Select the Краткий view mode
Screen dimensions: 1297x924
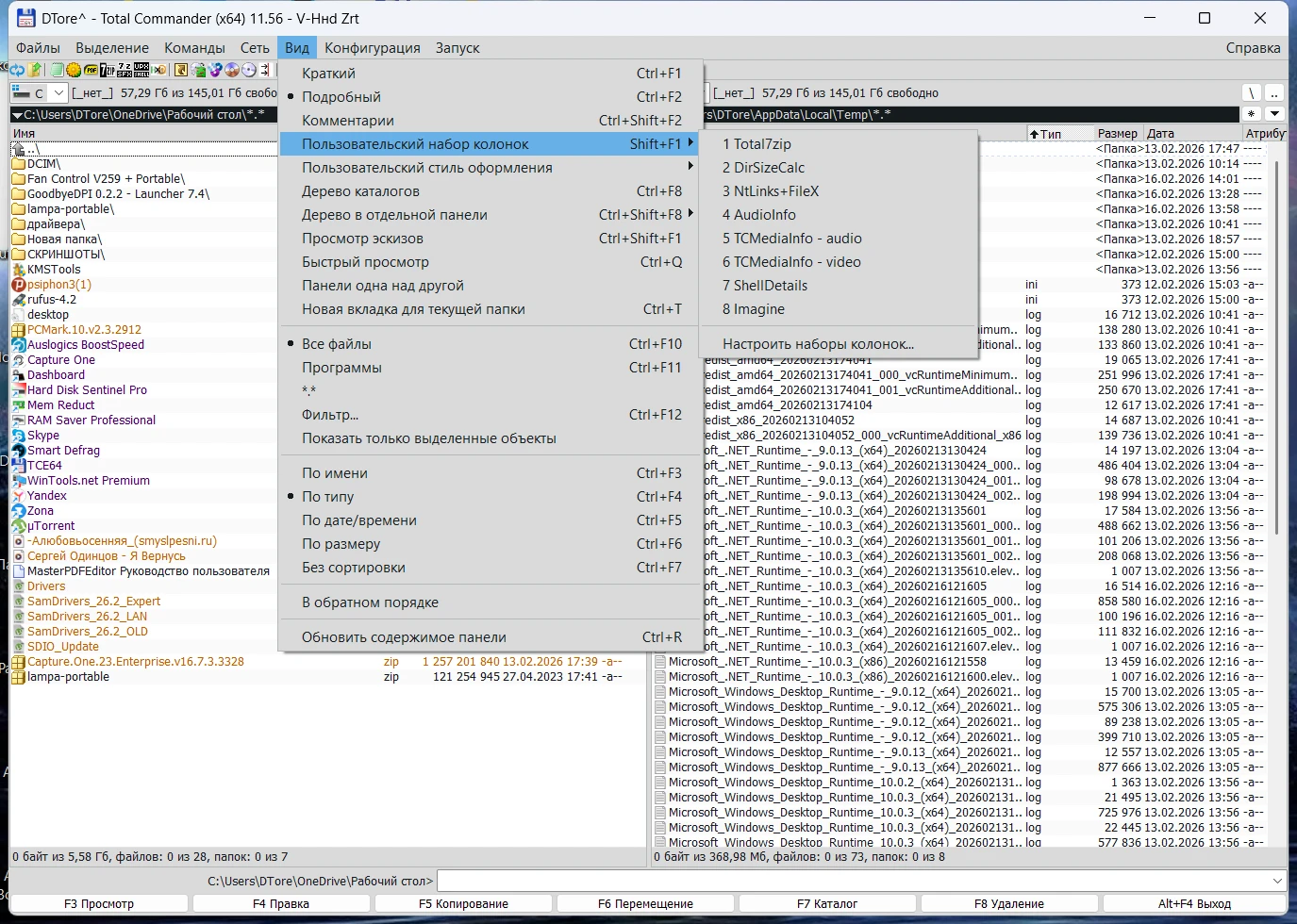(x=328, y=74)
